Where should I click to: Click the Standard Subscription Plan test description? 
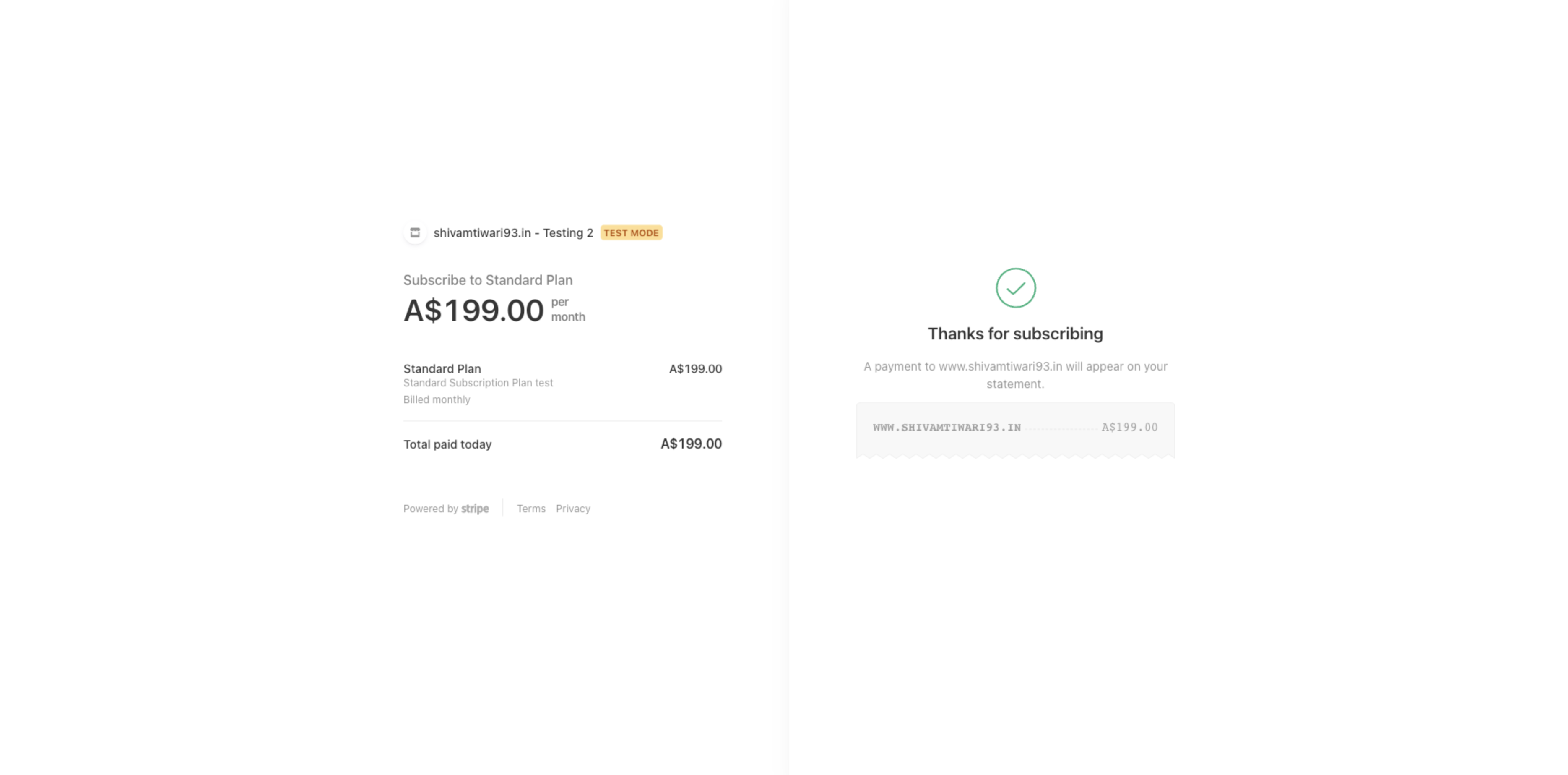coord(478,383)
